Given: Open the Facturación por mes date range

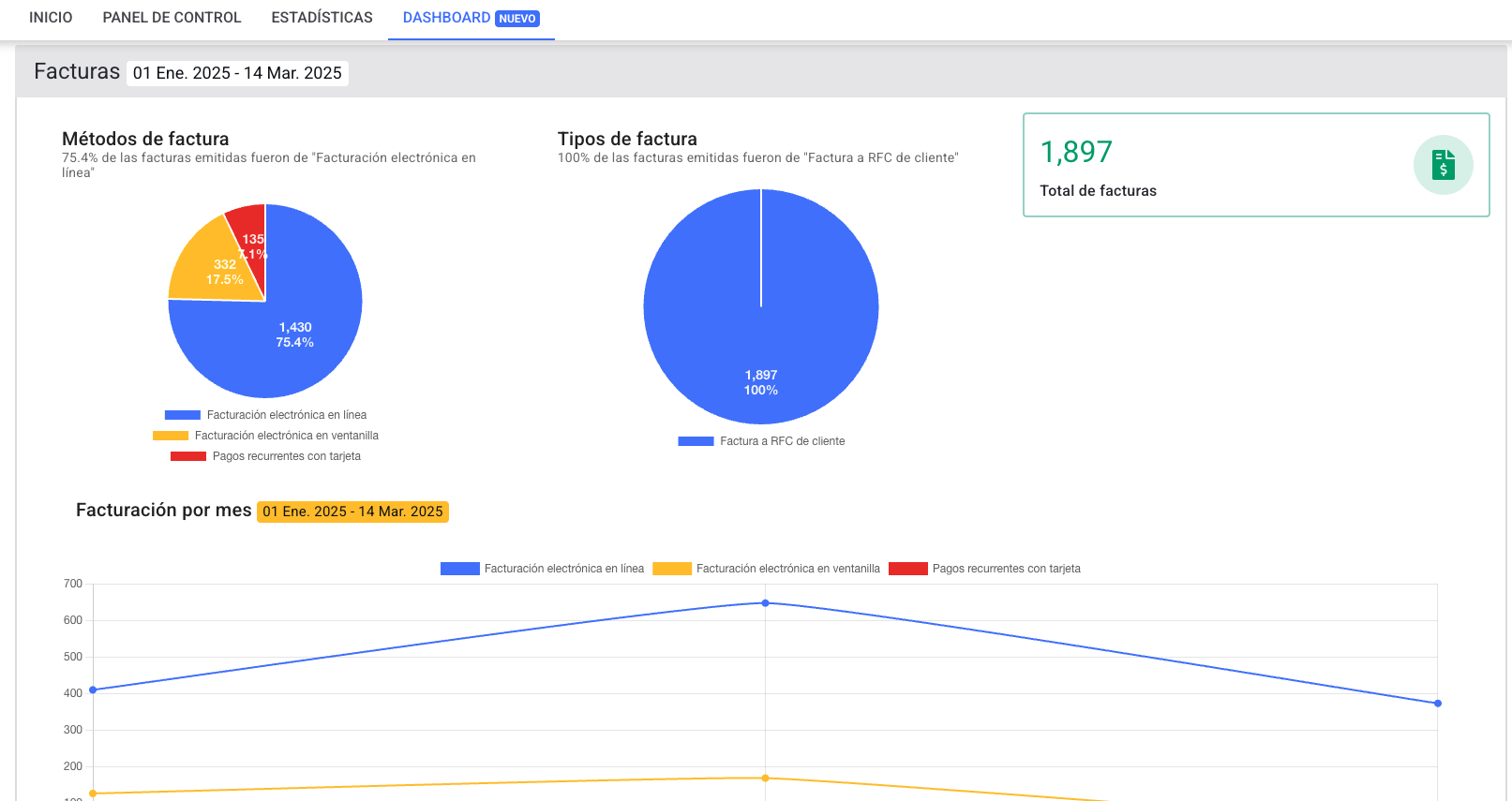Looking at the screenshot, I should [x=352, y=512].
